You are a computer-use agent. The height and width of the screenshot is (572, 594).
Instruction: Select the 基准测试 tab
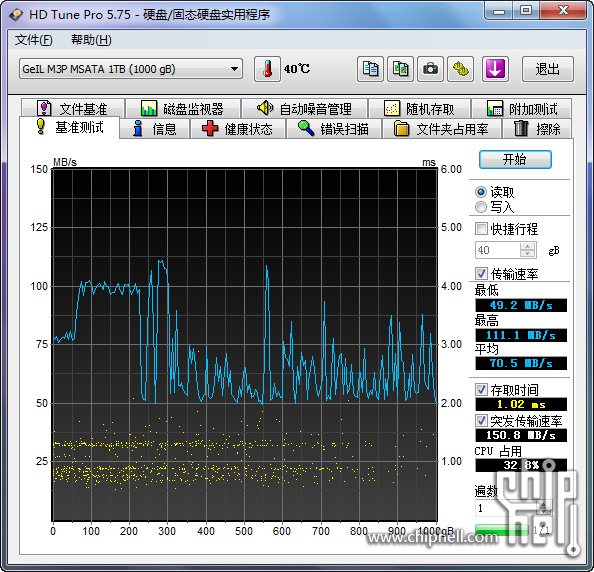pos(69,128)
